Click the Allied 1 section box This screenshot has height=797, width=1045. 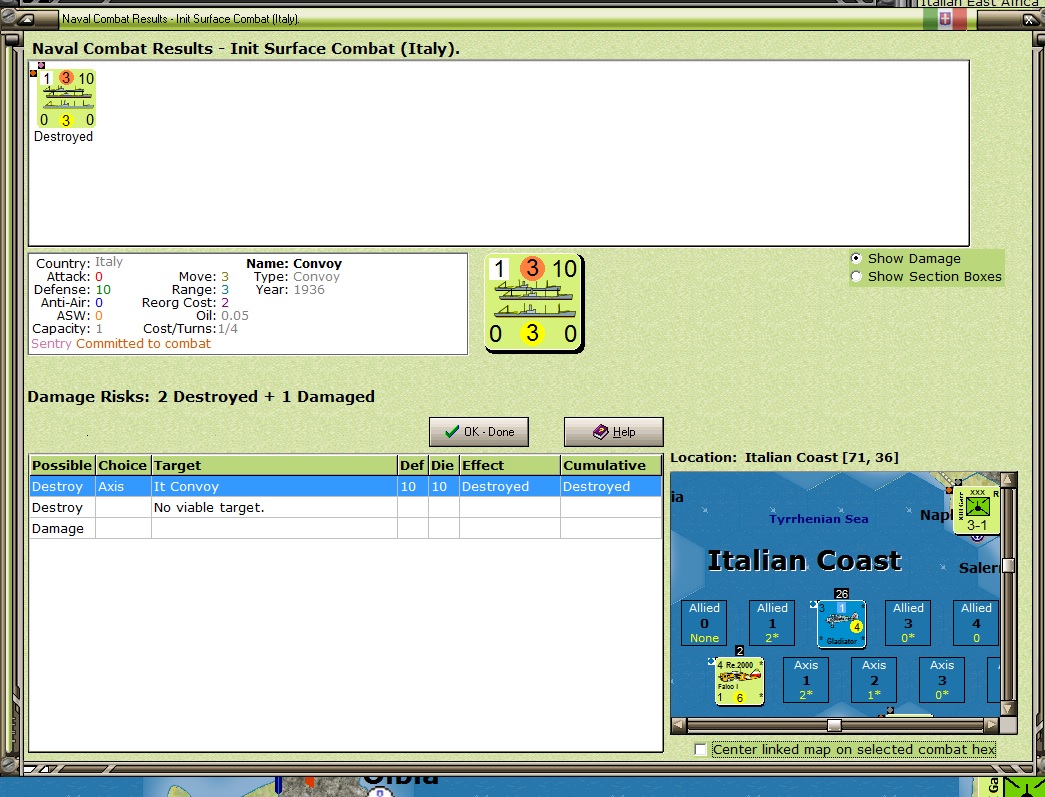[x=772, y=623]
